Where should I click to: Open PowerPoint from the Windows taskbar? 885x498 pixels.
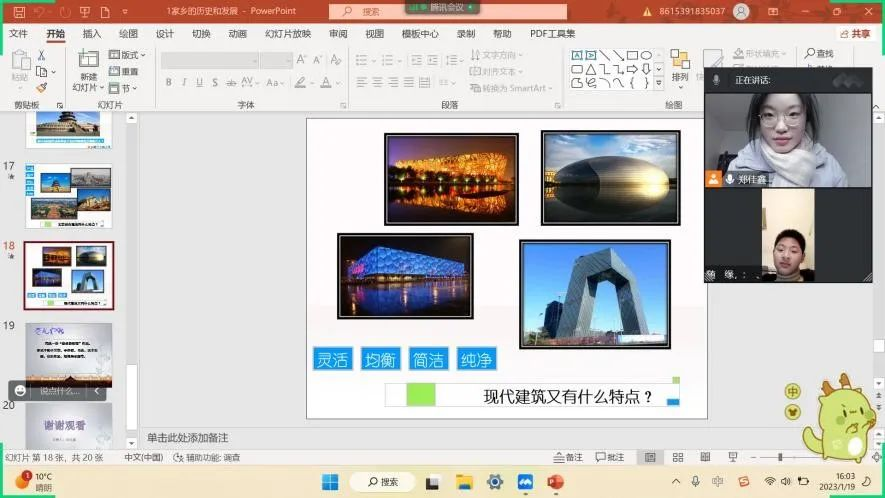pos(555,482)
